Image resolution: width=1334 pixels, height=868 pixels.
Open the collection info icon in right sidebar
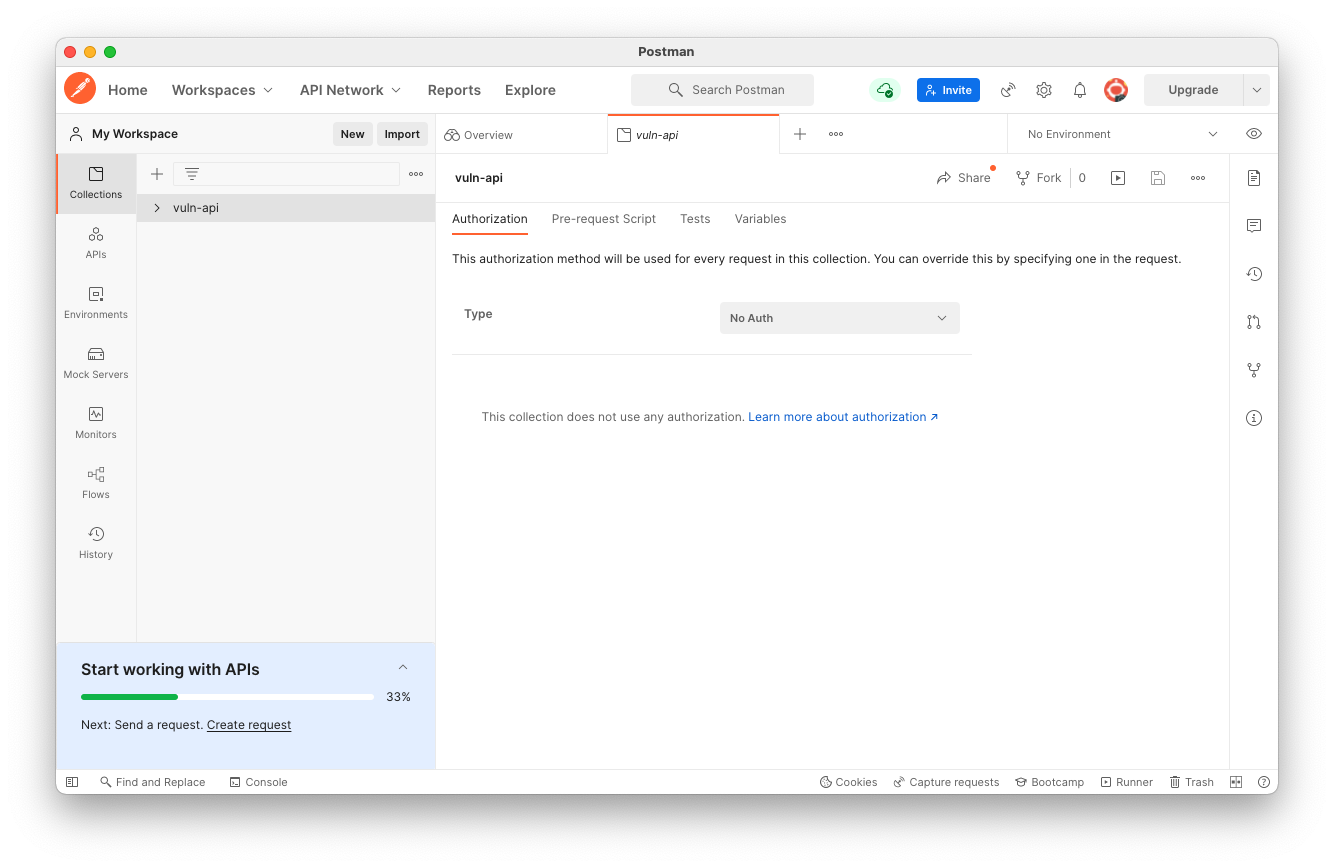[1254, 418]
